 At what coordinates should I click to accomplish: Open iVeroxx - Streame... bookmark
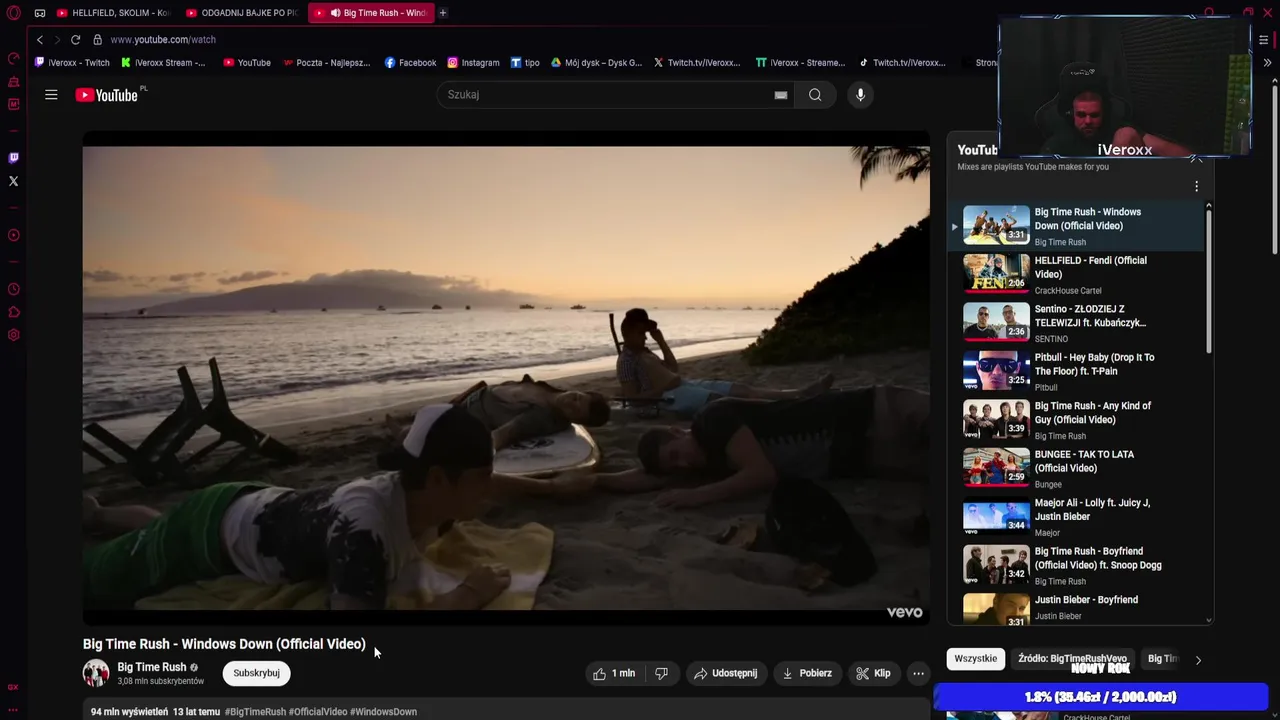800,62
